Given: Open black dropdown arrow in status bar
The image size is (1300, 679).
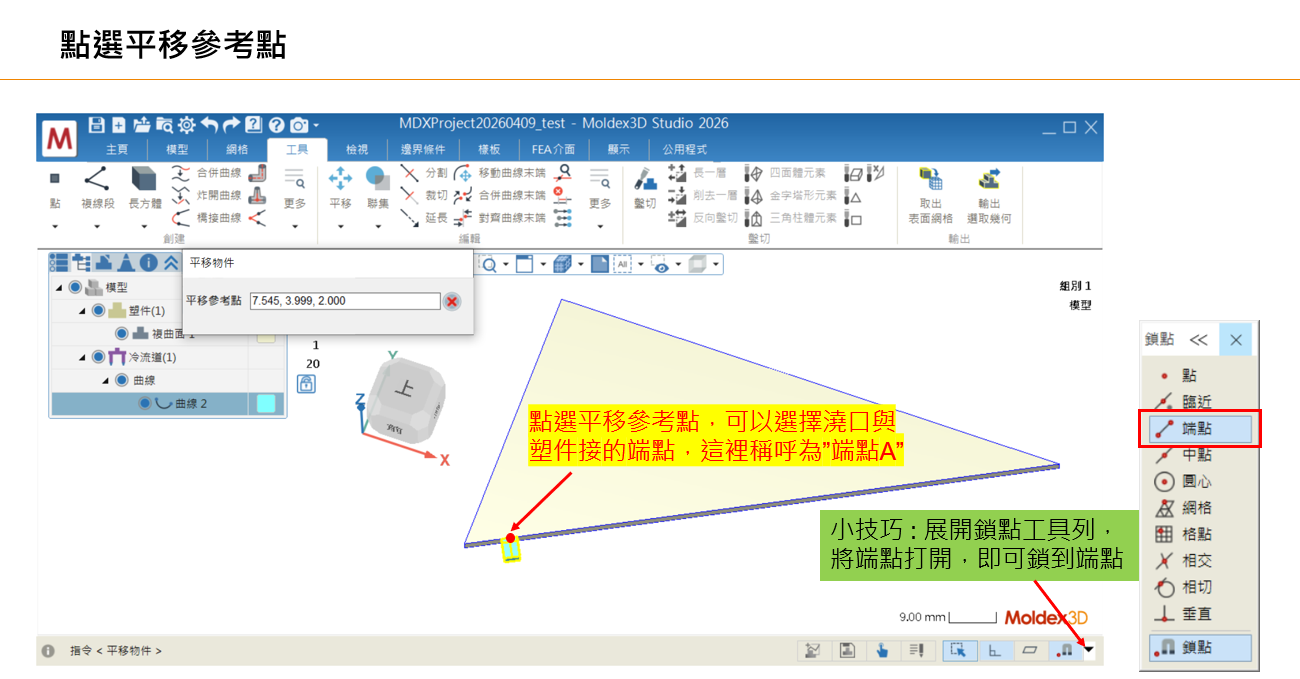Looking at the screenshot, I should coord(1089,650).
